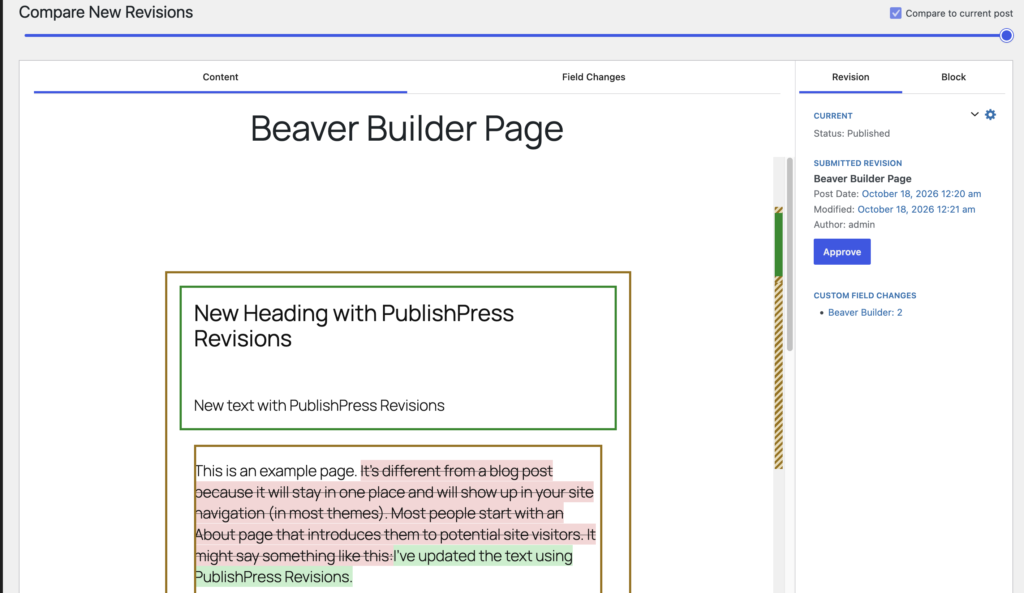Click the 'Status: Published' text
This screenshot has height=593, width=1024.
(852, 134)
